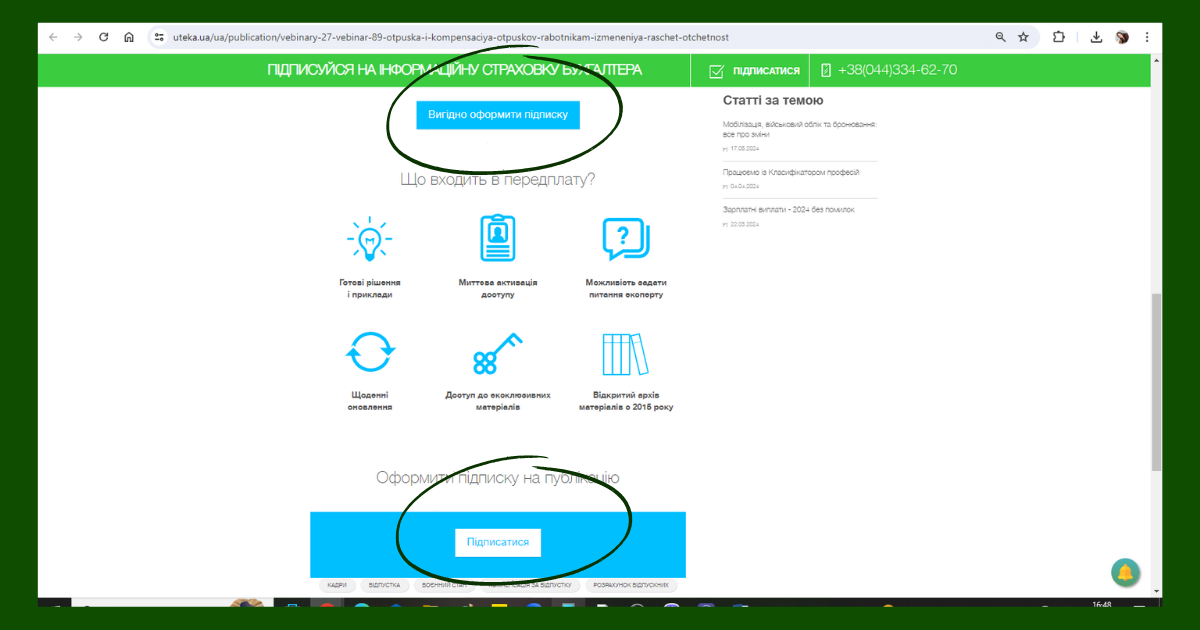
Task: Click the lightbulb 'Готові рішення' icon
Action: [x=369, y=240]
